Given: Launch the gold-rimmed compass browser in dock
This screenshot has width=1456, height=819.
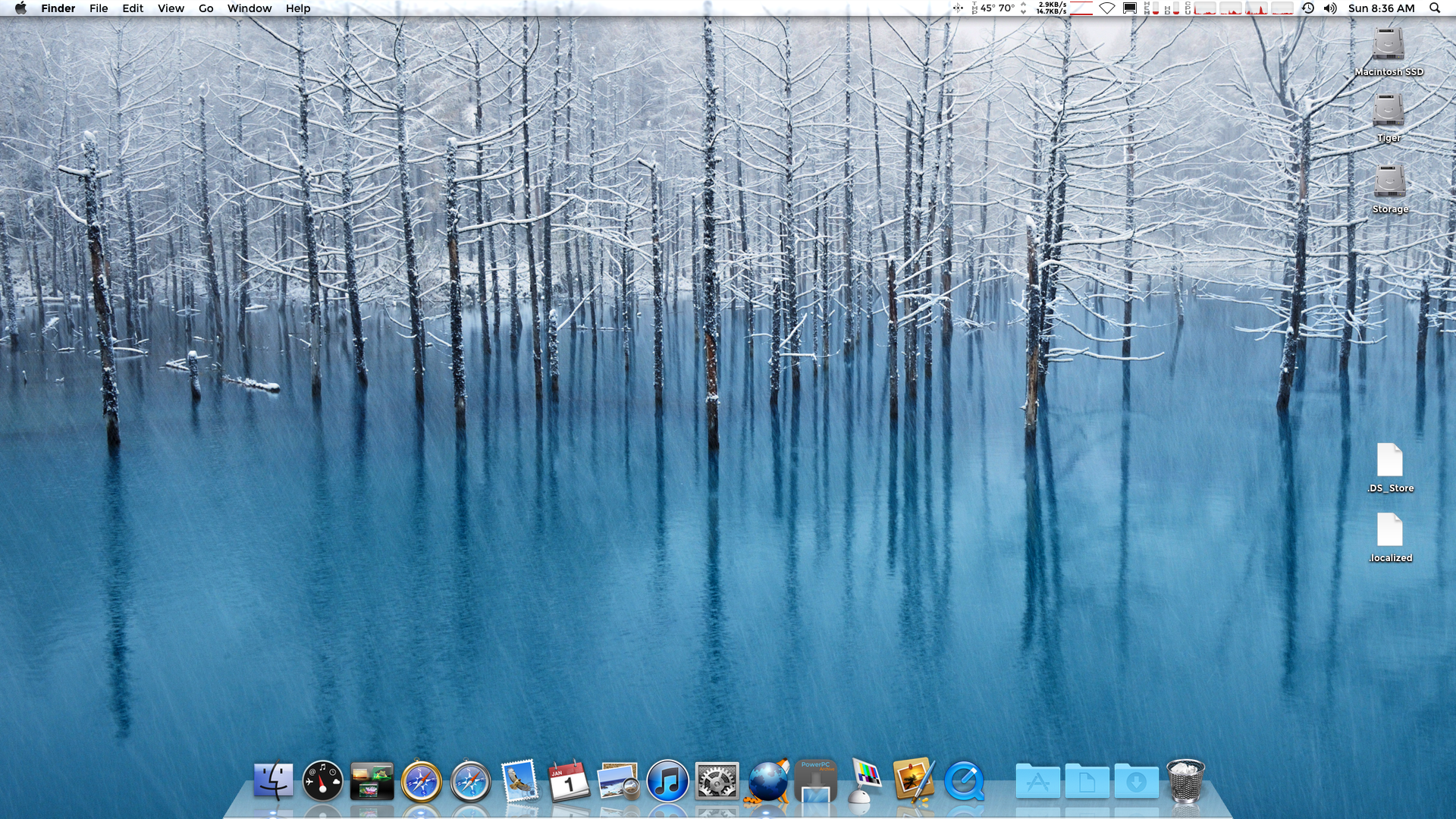Looking at the screenshot, I should 421,780.
